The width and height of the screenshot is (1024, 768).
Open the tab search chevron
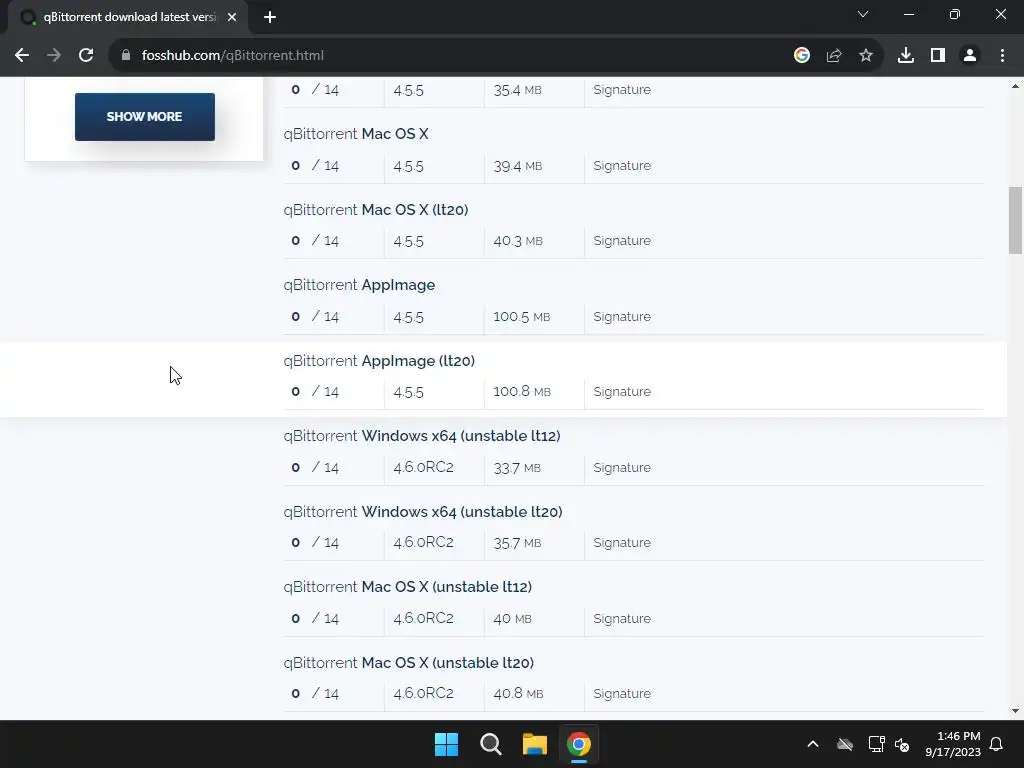click(863, 14)
